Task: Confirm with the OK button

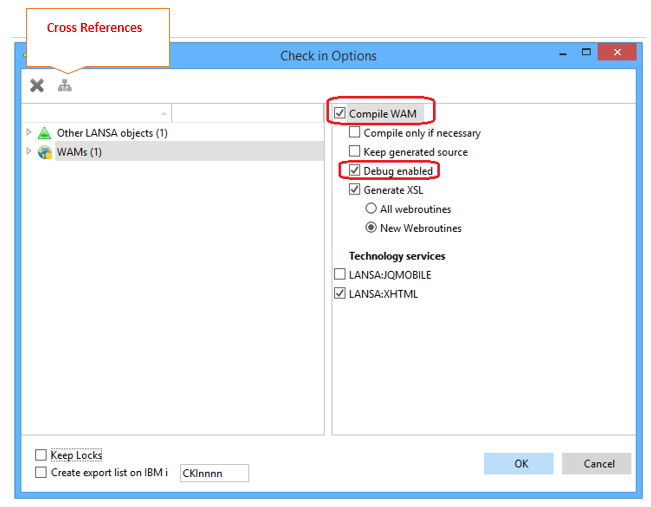Action: pyautogui.click(x=519, y=464)
